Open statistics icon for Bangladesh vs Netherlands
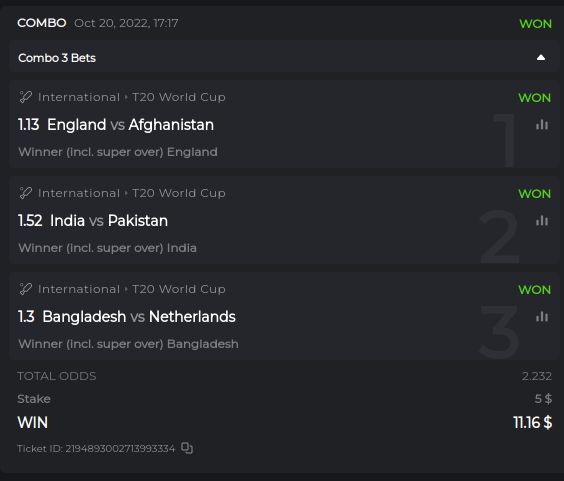This screenshot has height=481, width=564. (542, 317)
